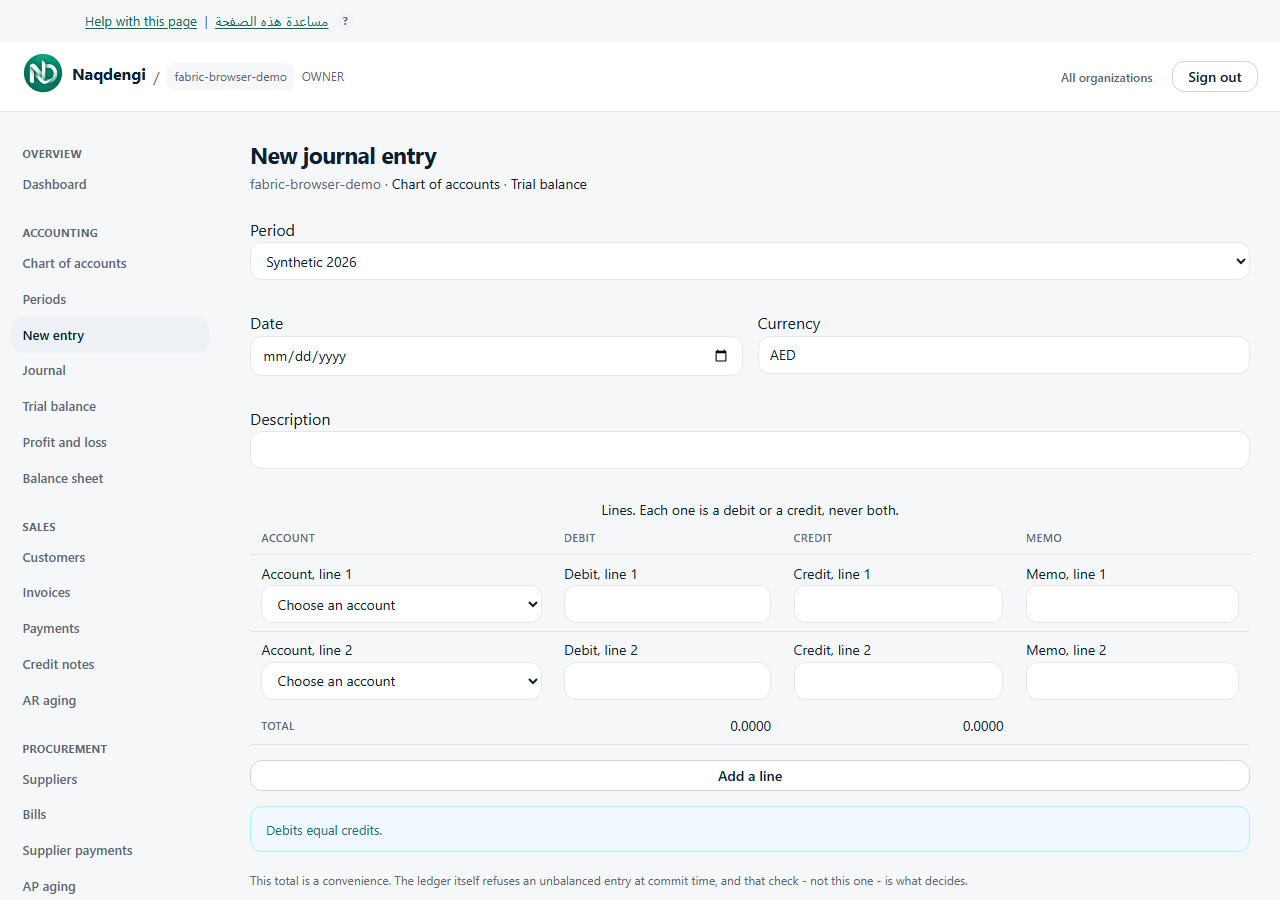Click the Currency field containing AED
Screen dimensions: 1280x900
click(x=1004, y=355)
